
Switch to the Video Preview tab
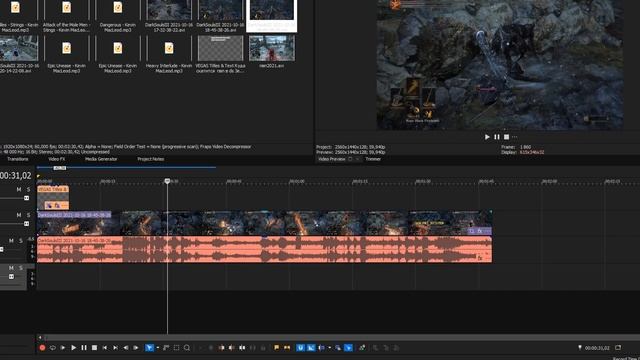pos(332,159)
